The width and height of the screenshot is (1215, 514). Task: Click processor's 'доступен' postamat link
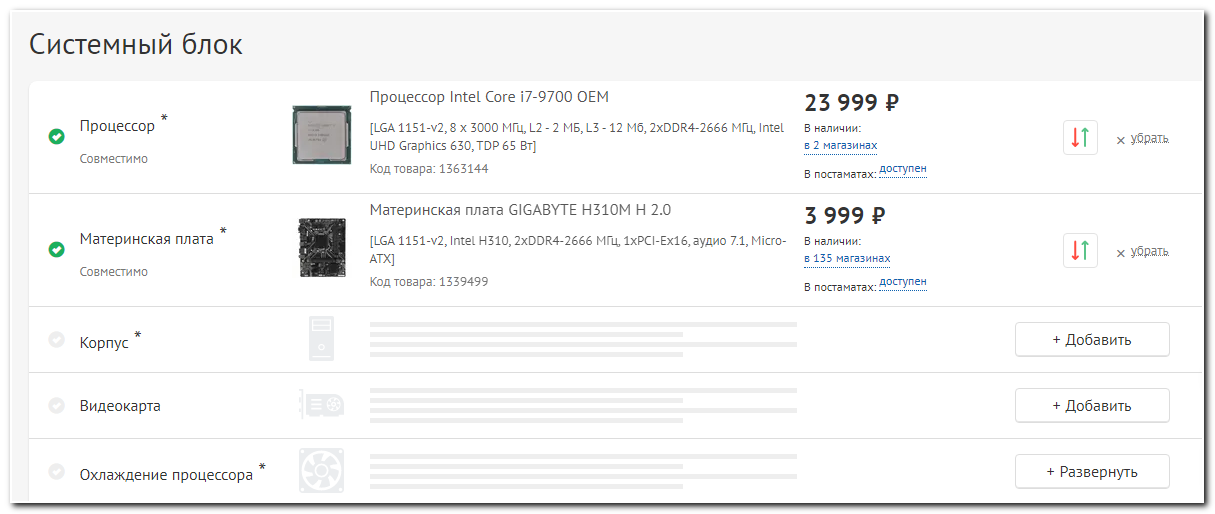[x=903, y=170]
